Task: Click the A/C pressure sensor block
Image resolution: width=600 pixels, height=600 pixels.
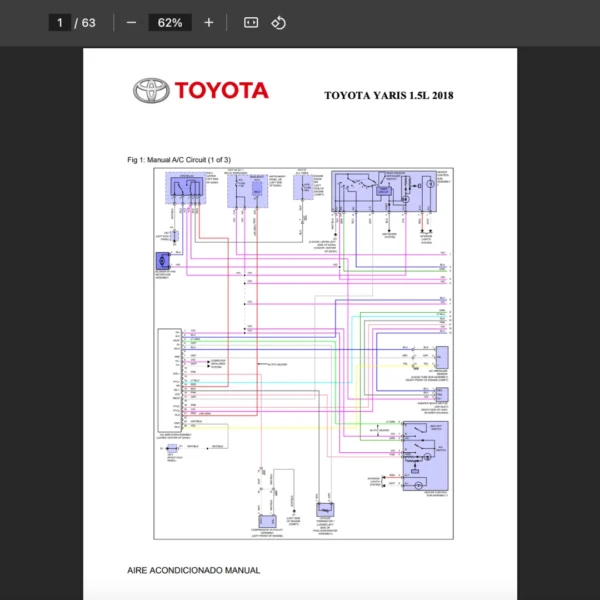Action: 441,358
